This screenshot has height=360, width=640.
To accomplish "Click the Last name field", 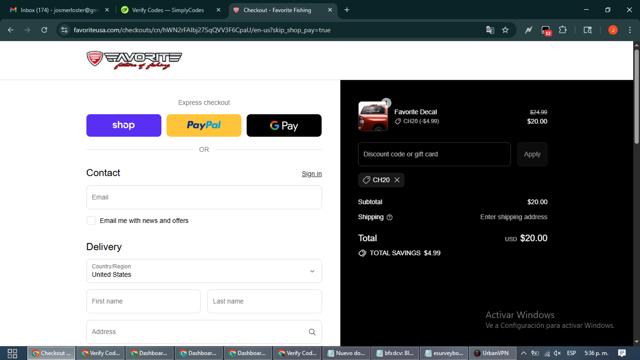I will tap(264, 301).
